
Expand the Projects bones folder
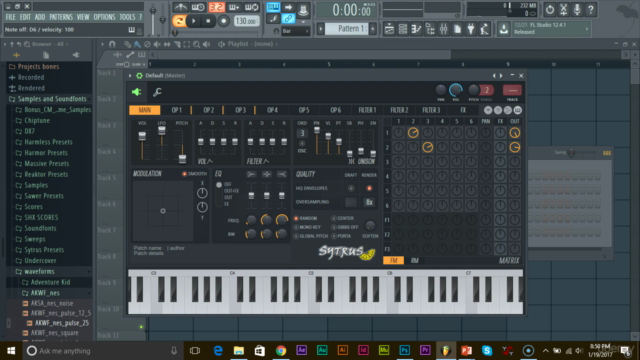point(38,67)
